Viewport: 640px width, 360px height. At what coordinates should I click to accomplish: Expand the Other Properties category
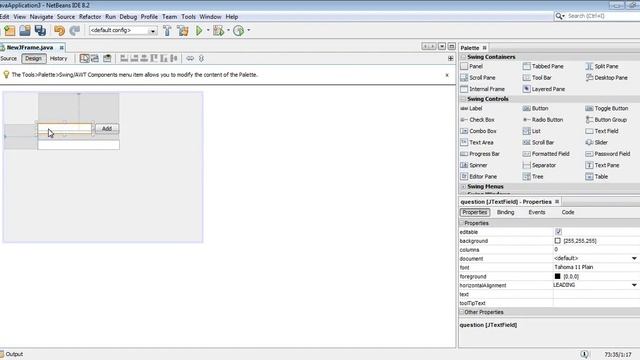pyautogui.click(x=462, y=312)
